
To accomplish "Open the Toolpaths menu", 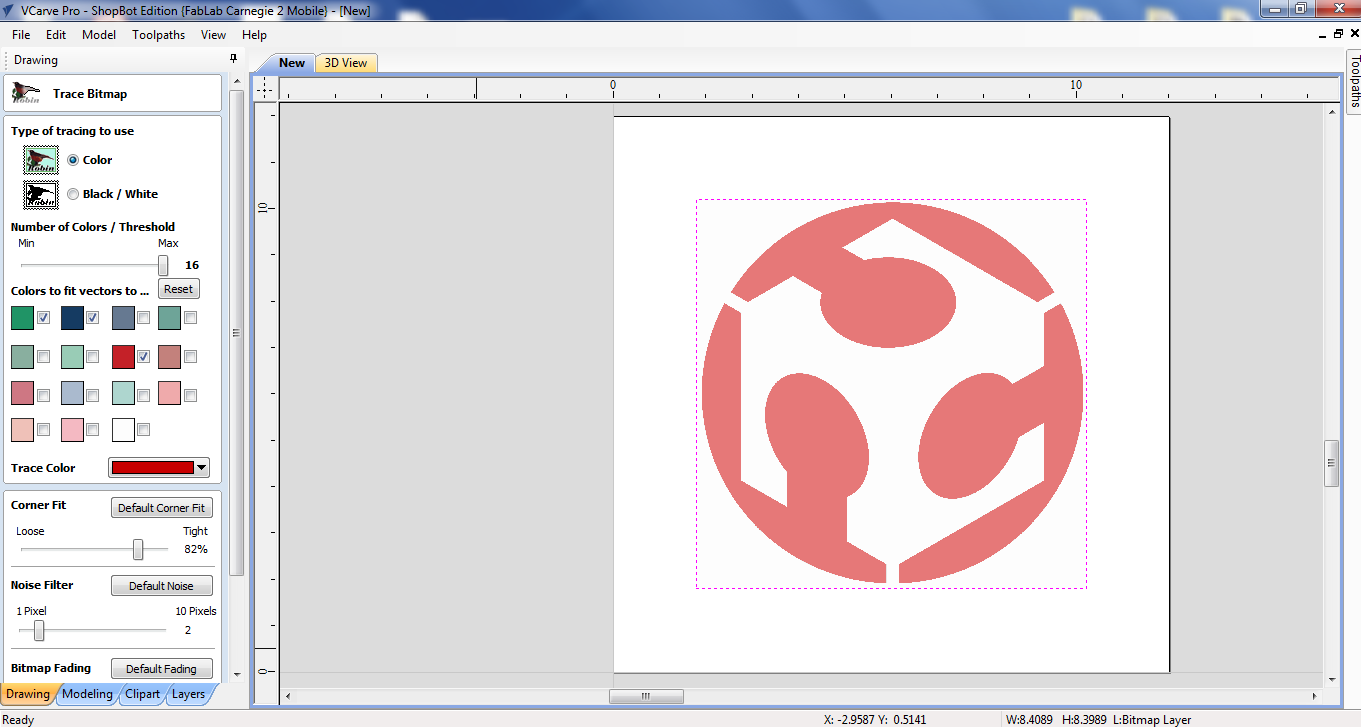I will (x=159, y=34).
